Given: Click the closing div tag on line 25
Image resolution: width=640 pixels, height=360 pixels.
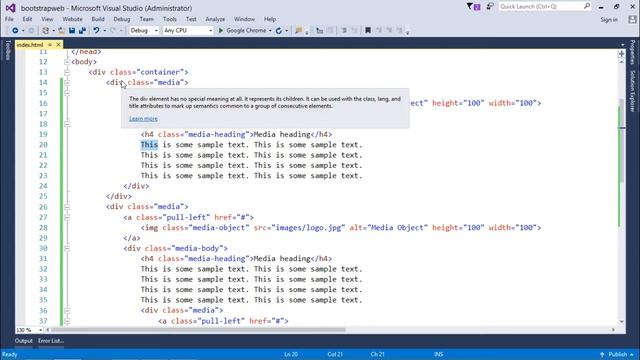Looking at the screenshot, I should tap(119, 197).
